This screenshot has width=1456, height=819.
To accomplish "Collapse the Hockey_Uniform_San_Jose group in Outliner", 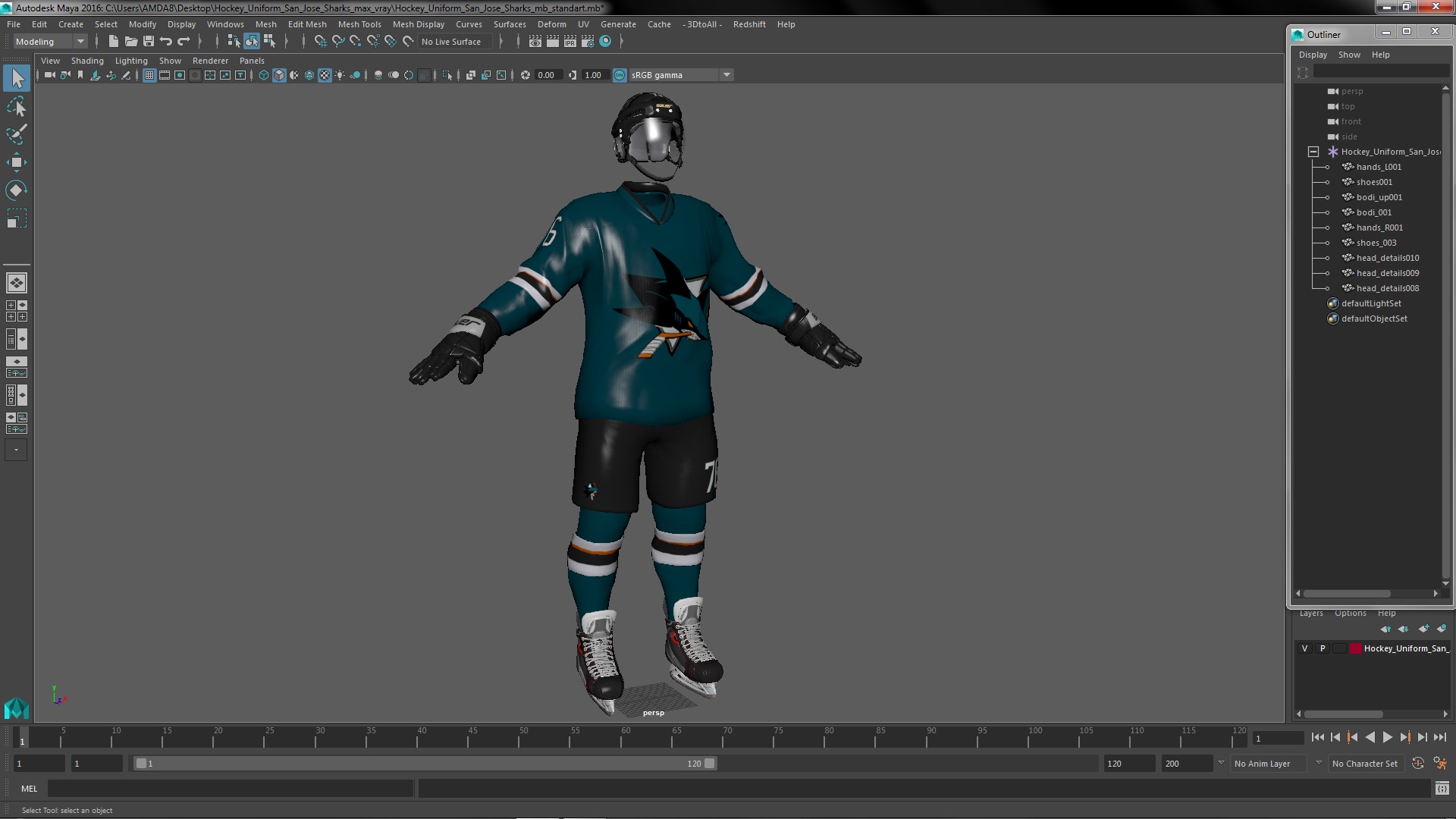I will [1313, 152].
